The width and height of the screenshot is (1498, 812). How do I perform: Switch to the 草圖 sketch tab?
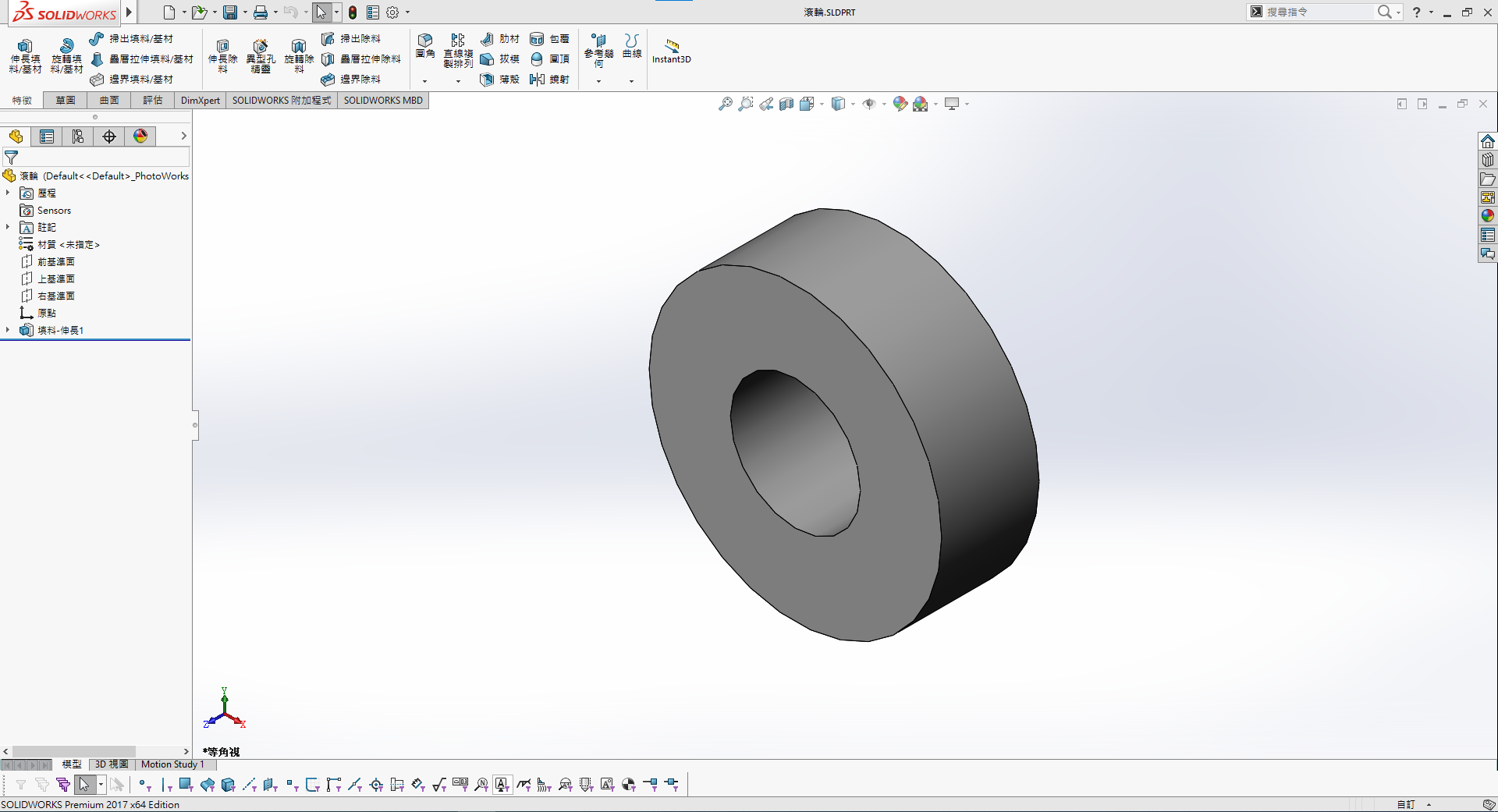(x=66, y=101)
